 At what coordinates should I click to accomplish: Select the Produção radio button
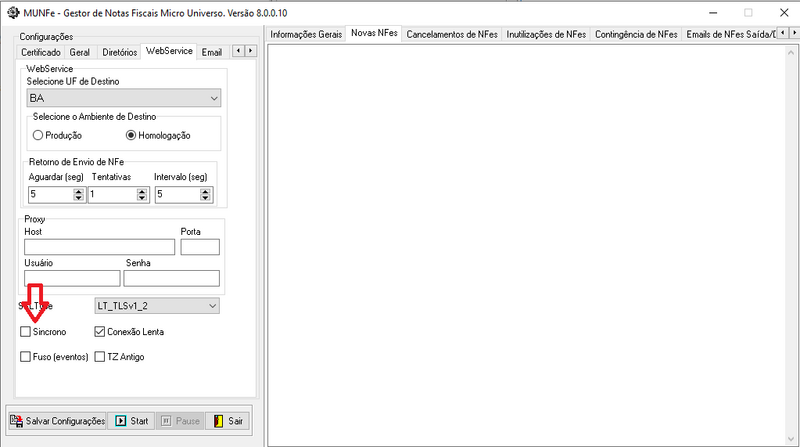[39, 135]
